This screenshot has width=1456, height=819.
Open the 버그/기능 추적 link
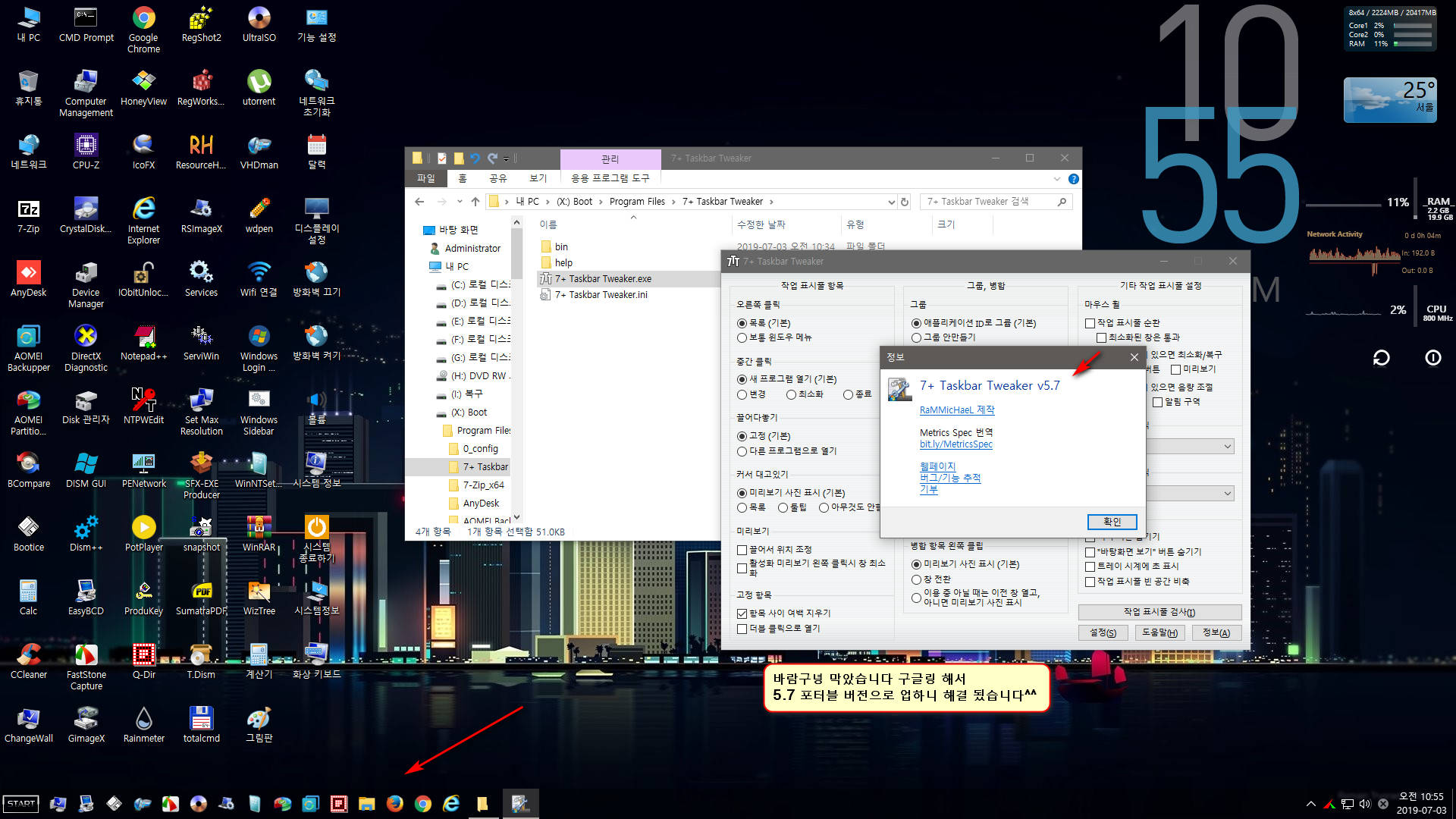tap(949, 478)
